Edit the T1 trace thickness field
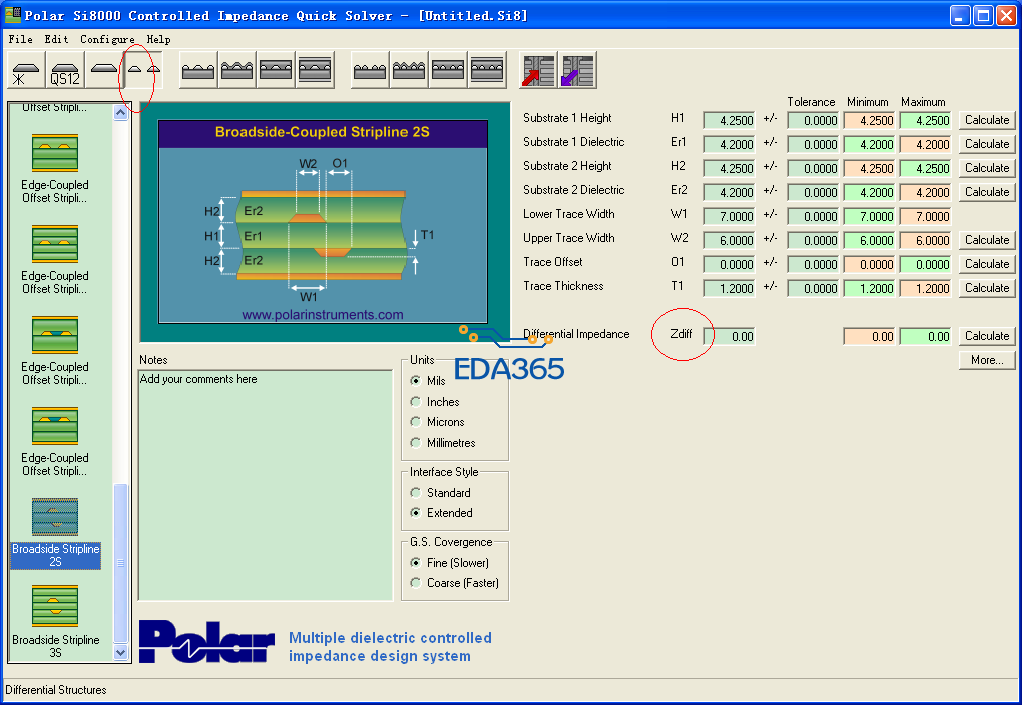This screenshot has width=1022, height=705. pos(729,289)
